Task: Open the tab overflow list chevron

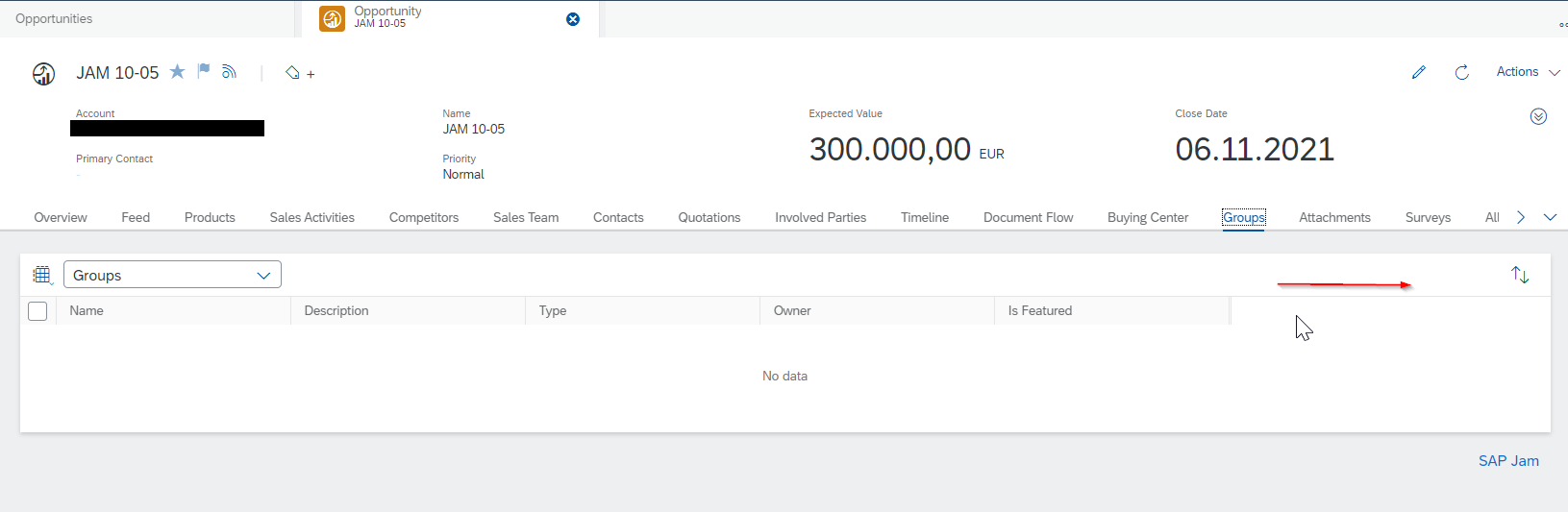Action: tap(1550, 217)
